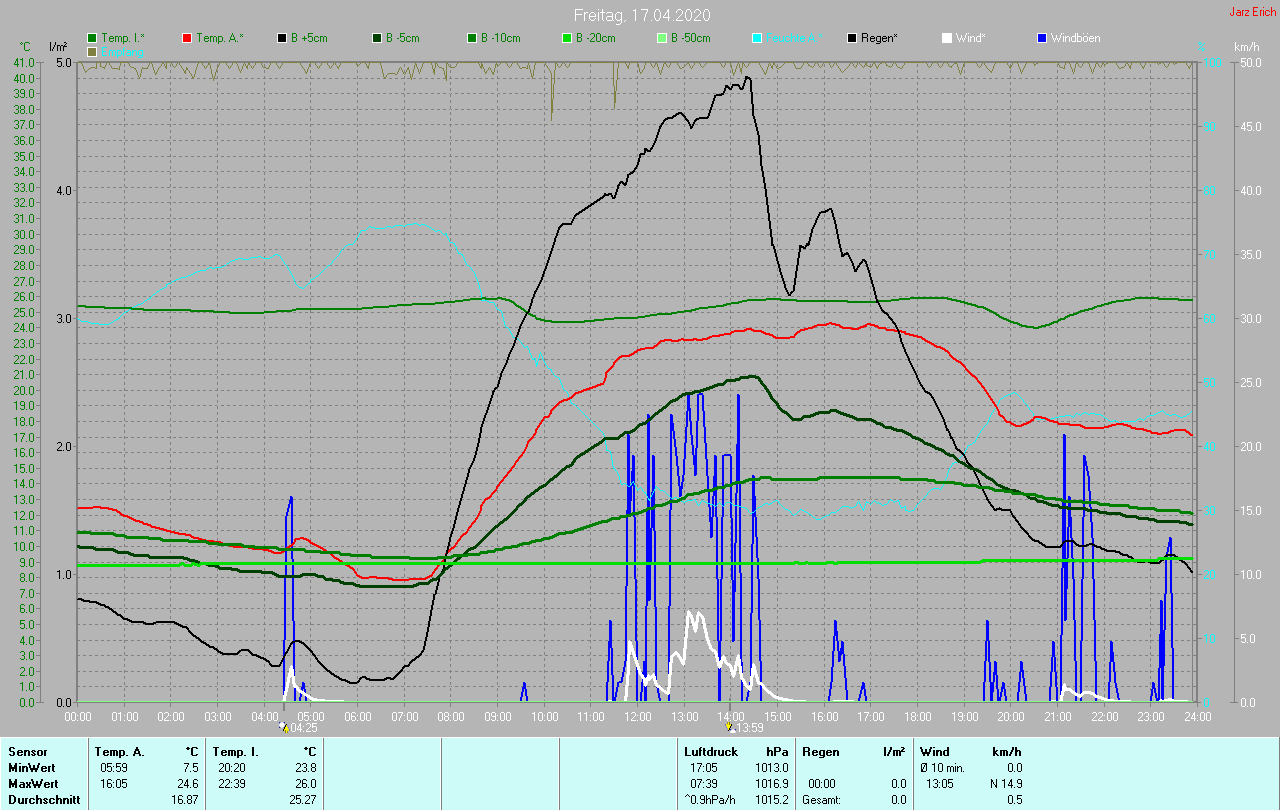This screenshot has height=810, width=1280.
Task: Click the "12:00" time axis label
Action: click(638, 716)
